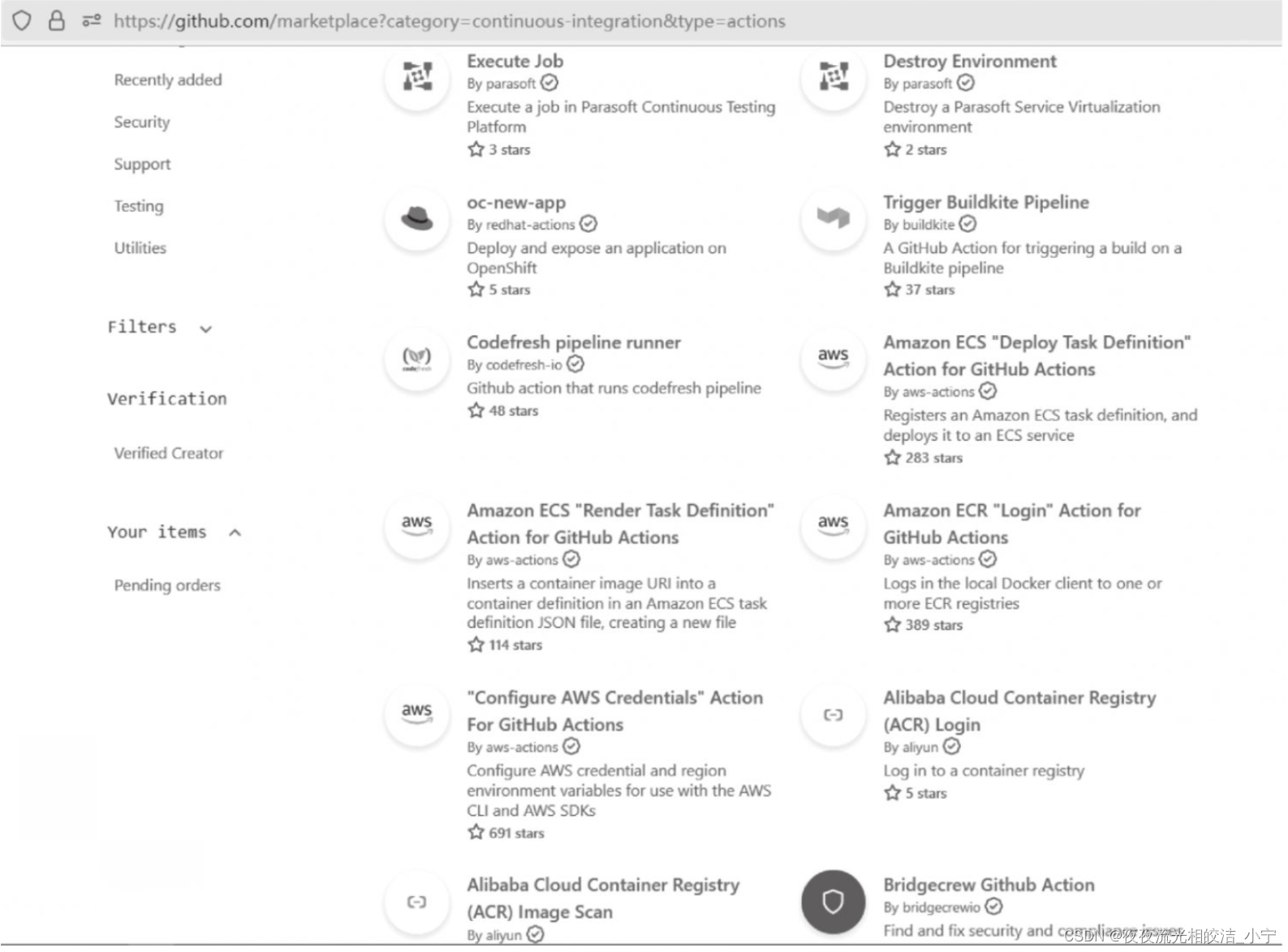Click the '5 stars' count under oc-new-app
This screenshot has height=952, width=1288.
510,290
